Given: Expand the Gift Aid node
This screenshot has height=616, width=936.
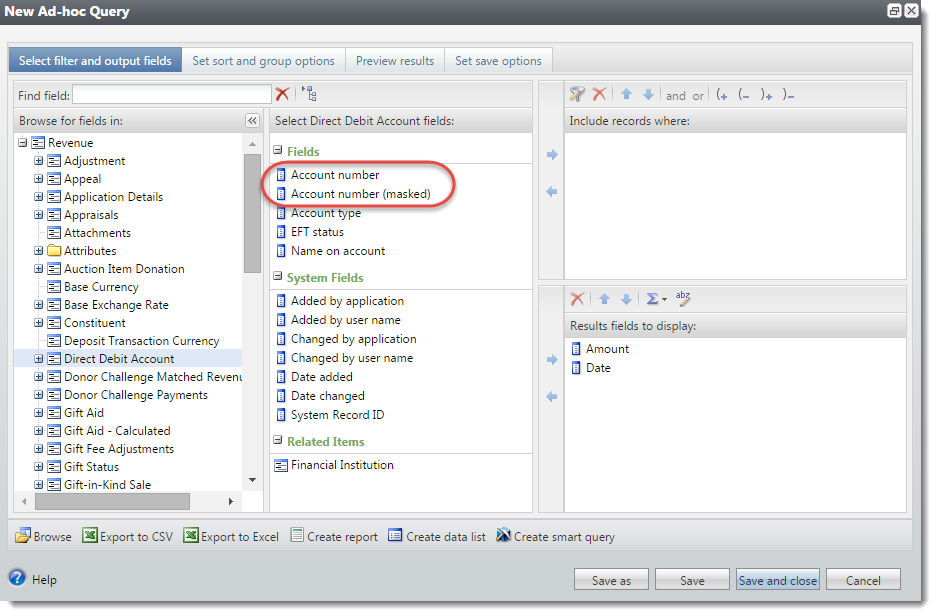Looking at the screenshot, I should 39,412.
